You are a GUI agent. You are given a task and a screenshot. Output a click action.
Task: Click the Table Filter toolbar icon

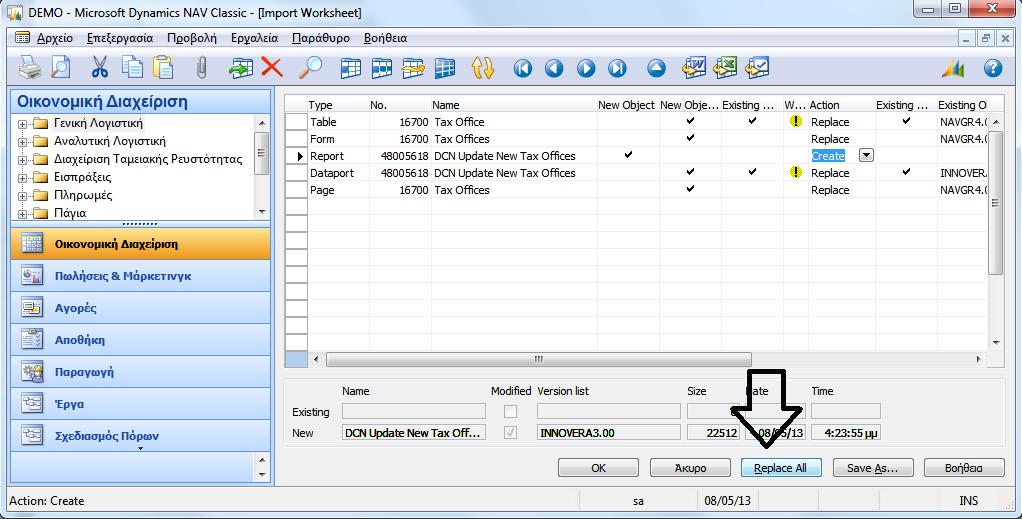click(382, 68)
